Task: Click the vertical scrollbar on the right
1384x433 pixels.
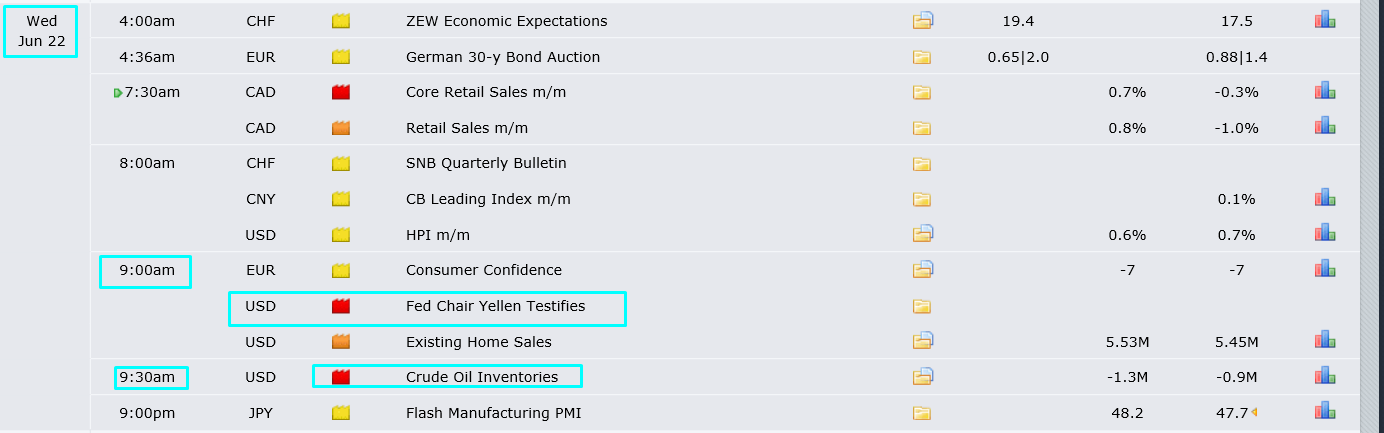Action: click(1371, 200)
